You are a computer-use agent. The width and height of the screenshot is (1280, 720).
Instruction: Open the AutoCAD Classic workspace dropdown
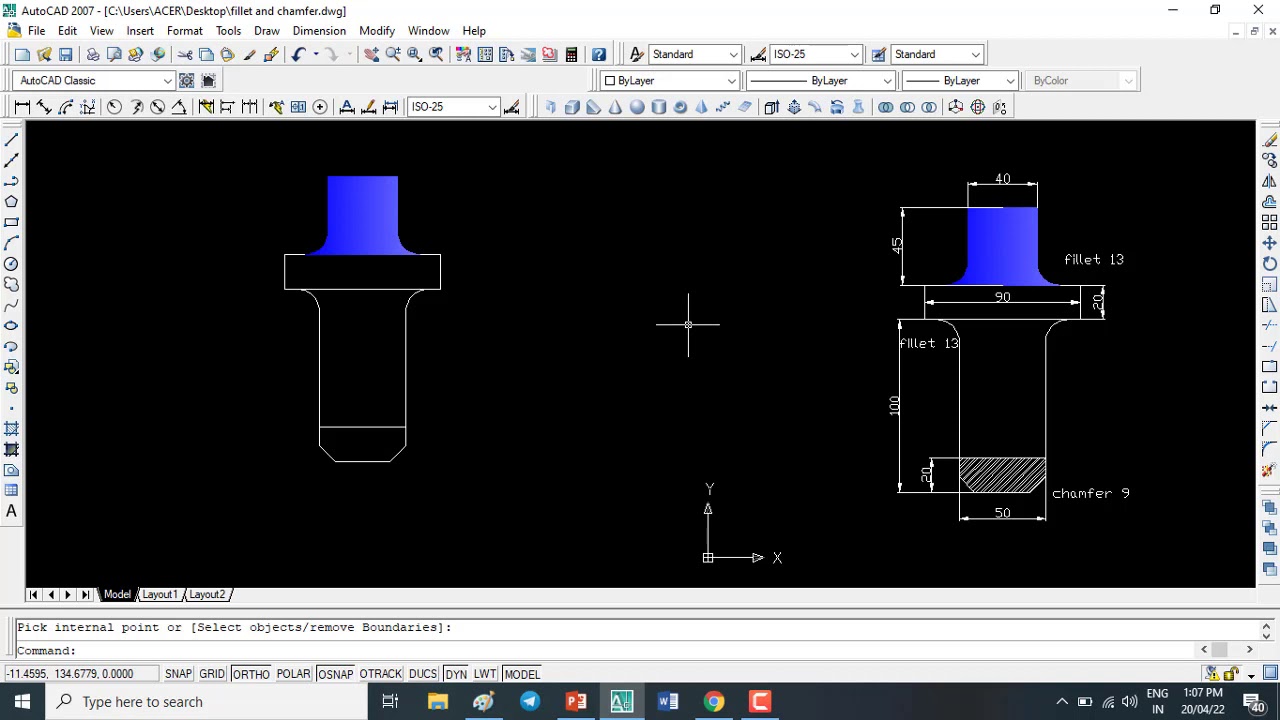point(95,80)
